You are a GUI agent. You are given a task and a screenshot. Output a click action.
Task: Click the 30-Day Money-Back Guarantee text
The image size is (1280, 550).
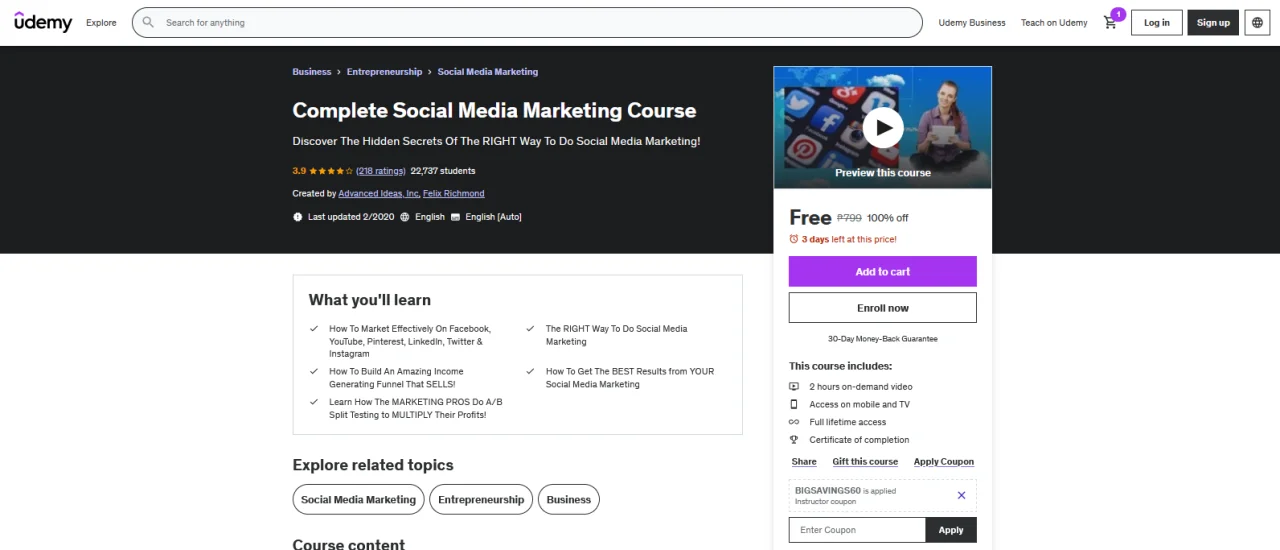(x=883, y=339)
